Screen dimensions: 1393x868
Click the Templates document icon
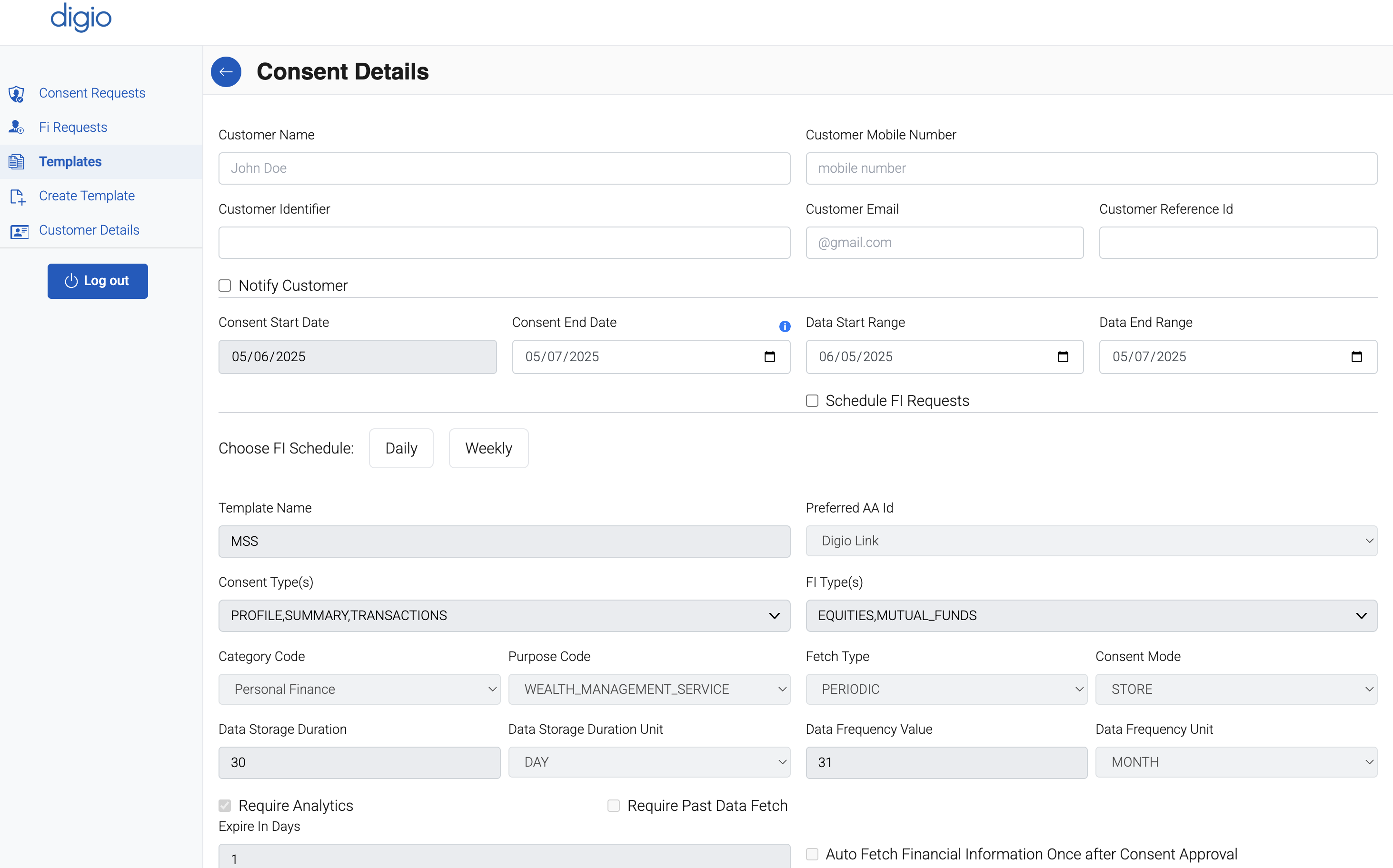click(17, 161)
